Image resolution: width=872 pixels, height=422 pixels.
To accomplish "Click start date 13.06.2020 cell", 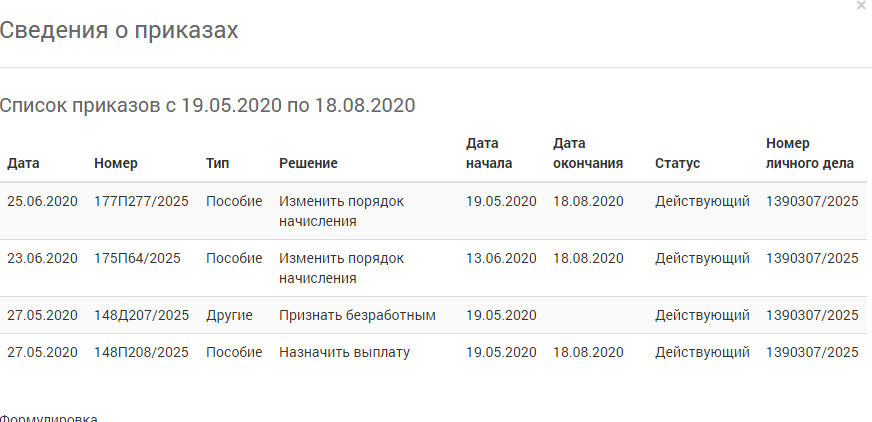I will click(x=501, y=259).
